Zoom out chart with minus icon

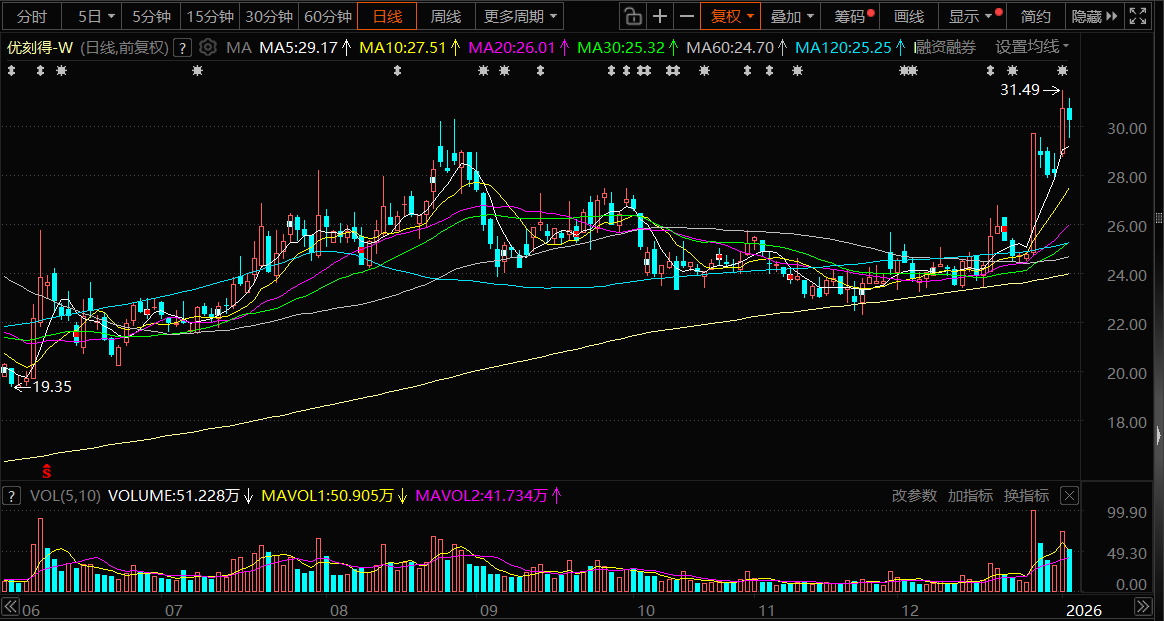(x=687, y=16)
